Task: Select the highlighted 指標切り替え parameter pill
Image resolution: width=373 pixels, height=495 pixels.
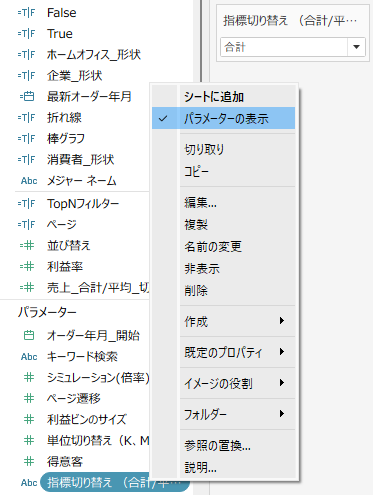Action: click(x=115, y=482)
